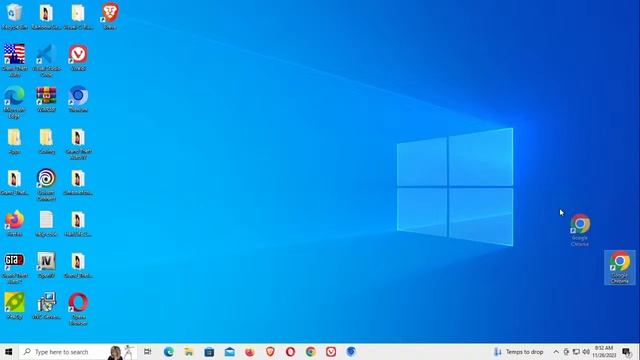Select the Opera Browser desktop shortcut
The image size is (640, 360).
(78, 309)
